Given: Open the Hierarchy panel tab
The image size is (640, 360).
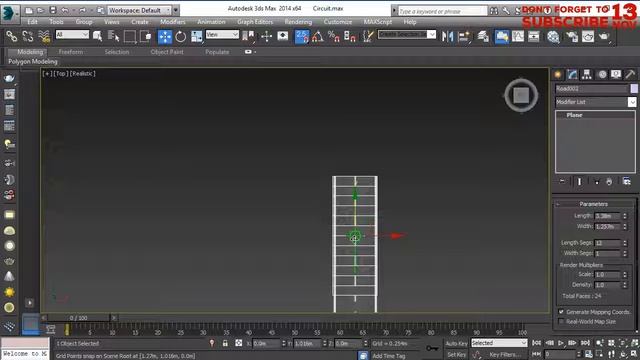Looking at the screenshot, I should (587, 74).
